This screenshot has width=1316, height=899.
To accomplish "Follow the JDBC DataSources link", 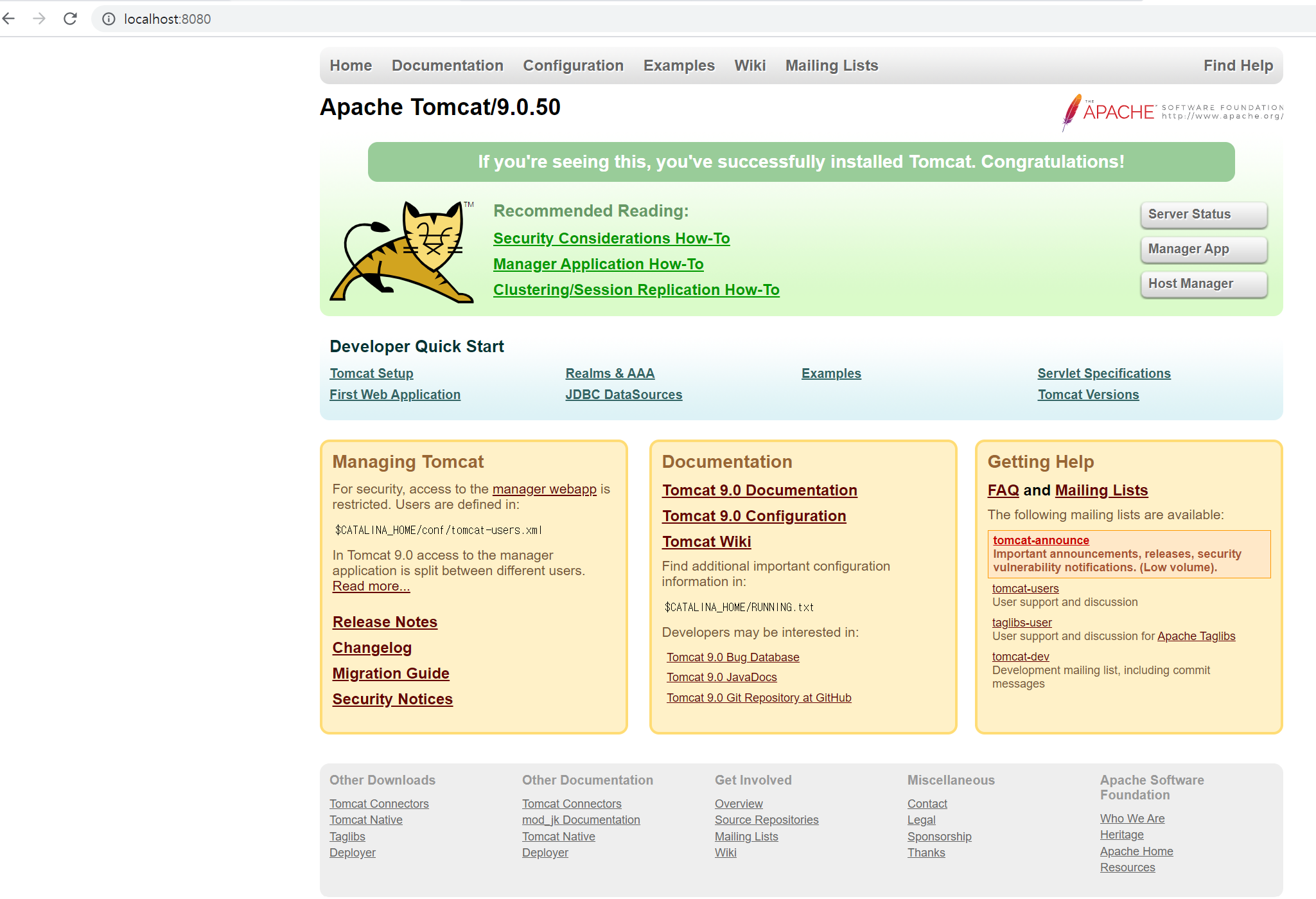I will (623, 395).
